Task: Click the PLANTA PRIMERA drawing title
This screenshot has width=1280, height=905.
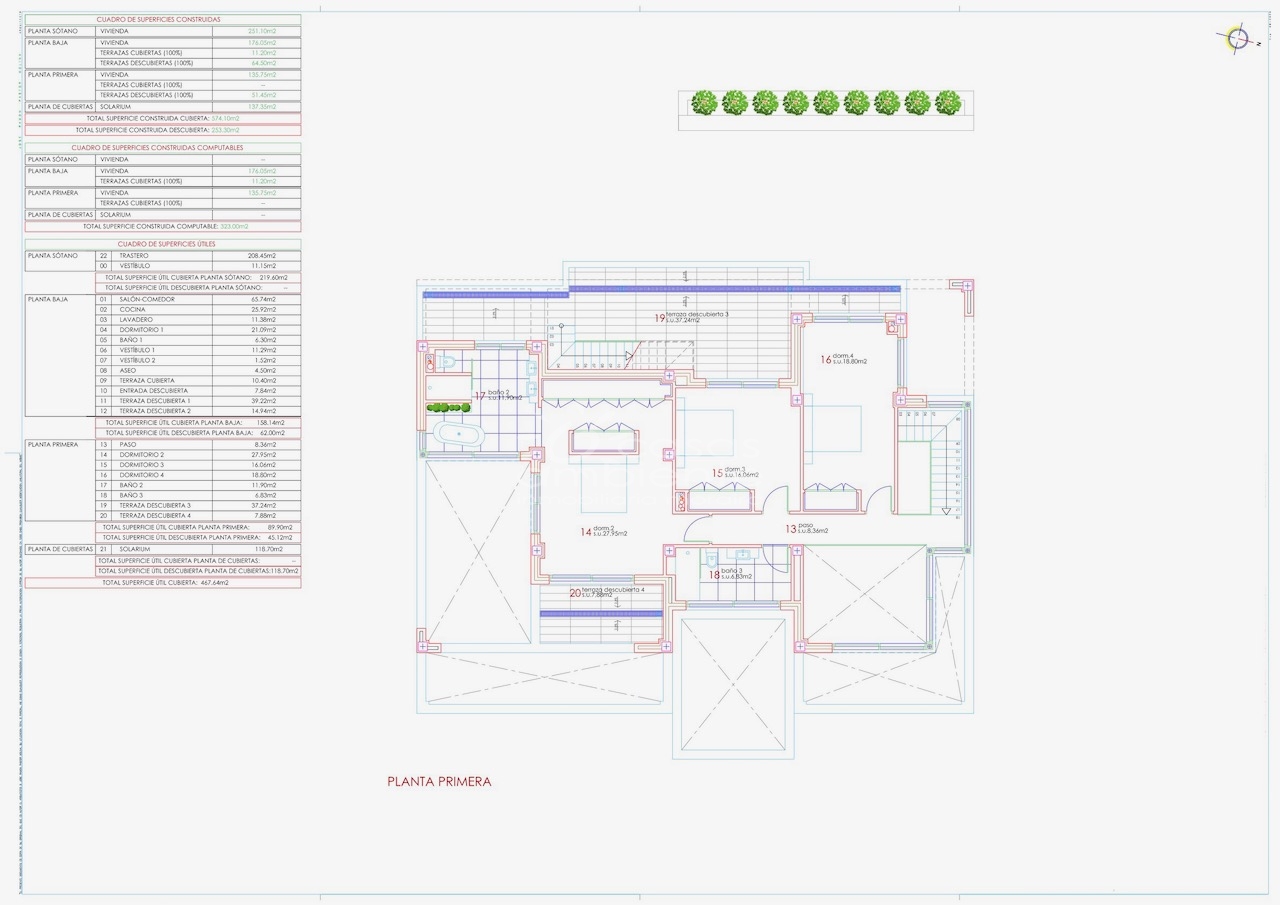Action: pos(439,782)
